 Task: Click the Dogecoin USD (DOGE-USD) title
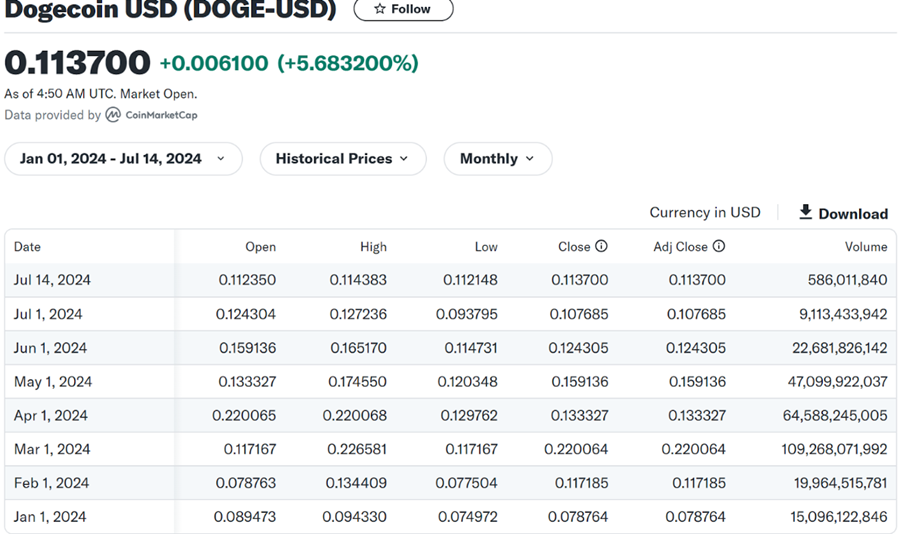(x=170, y=10)
